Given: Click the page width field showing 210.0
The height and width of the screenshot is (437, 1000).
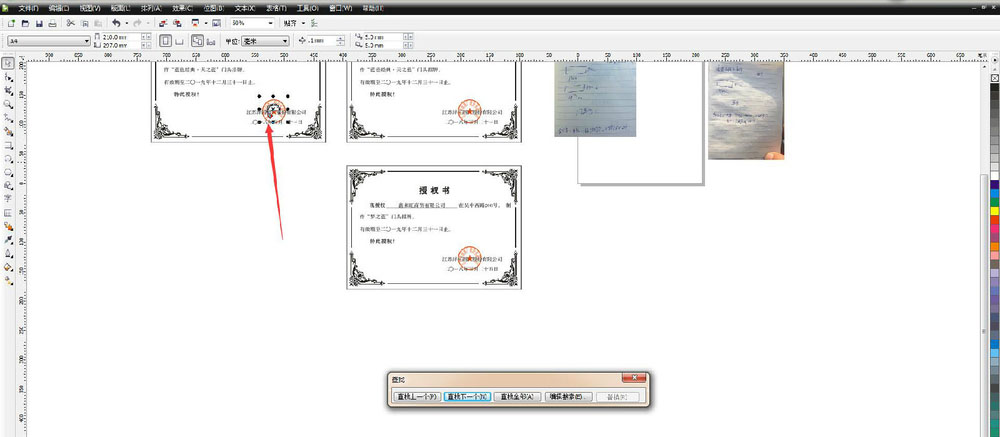Looking at the screenshot, I should tap(120, 37).
